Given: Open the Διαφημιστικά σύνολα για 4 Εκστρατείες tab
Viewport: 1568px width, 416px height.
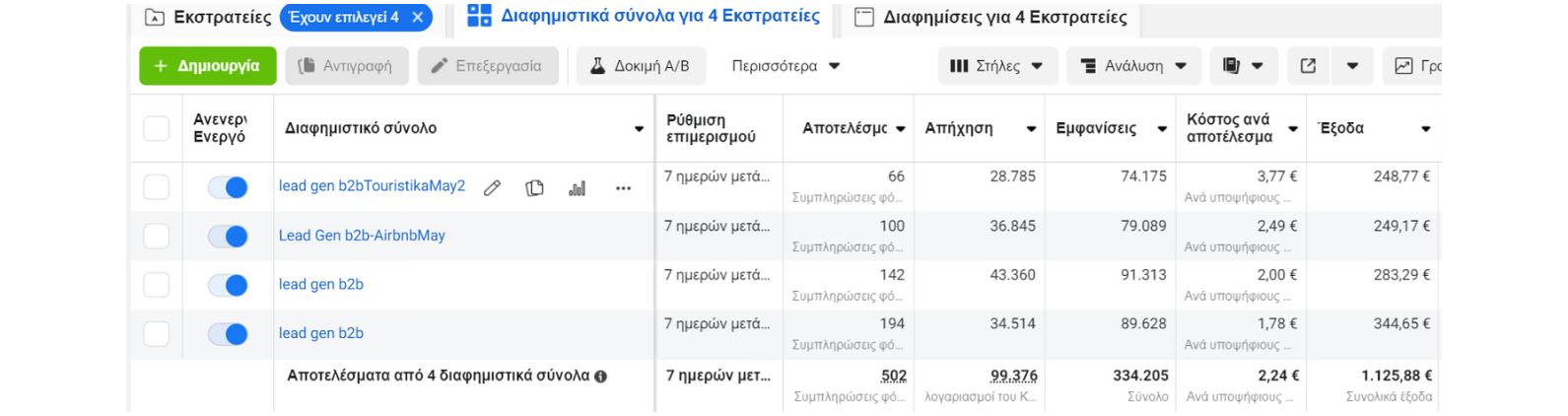Looking at the screenshot, I should (644, 16).
